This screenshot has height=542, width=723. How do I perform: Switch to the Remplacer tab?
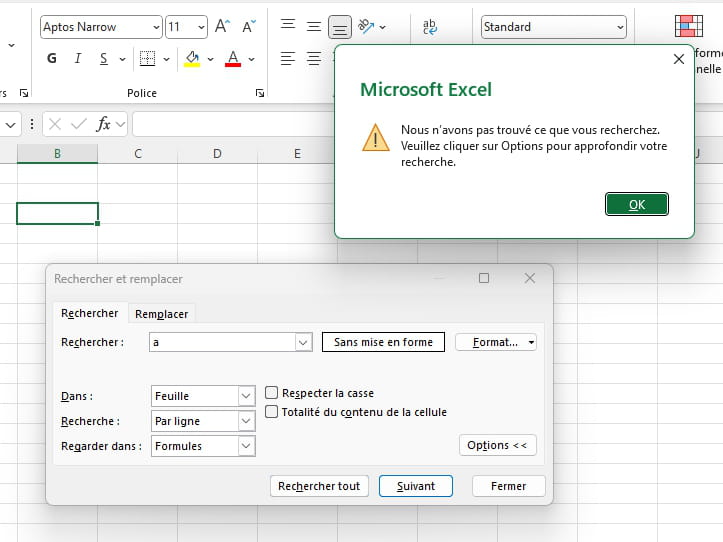click(161, 314)
